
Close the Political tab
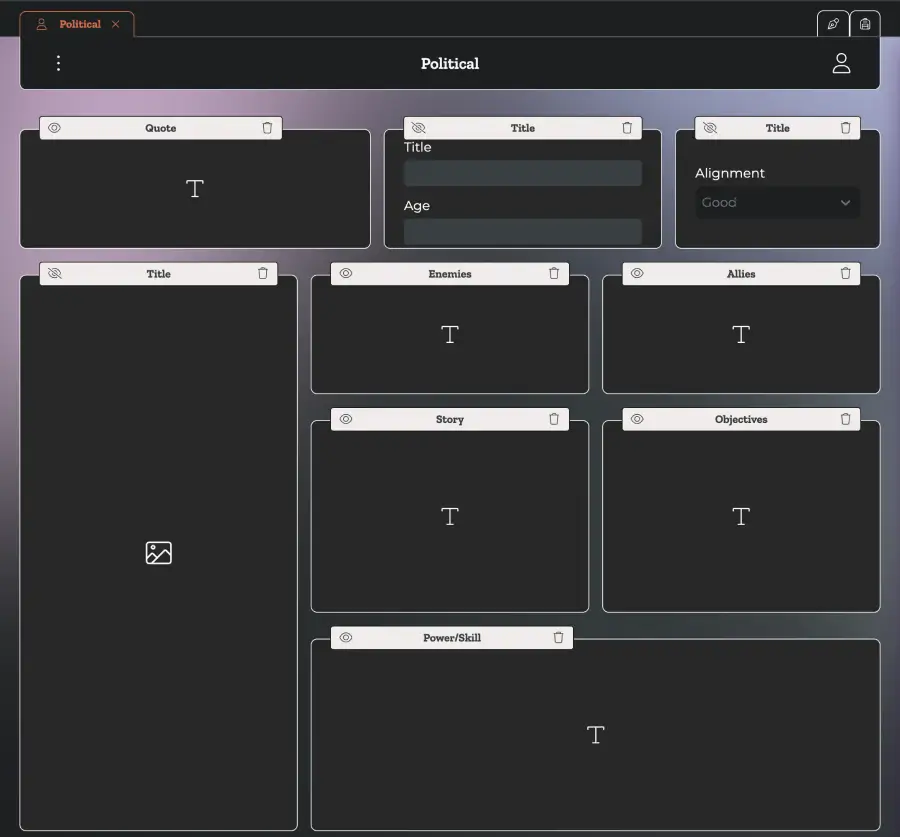point(115,24)
